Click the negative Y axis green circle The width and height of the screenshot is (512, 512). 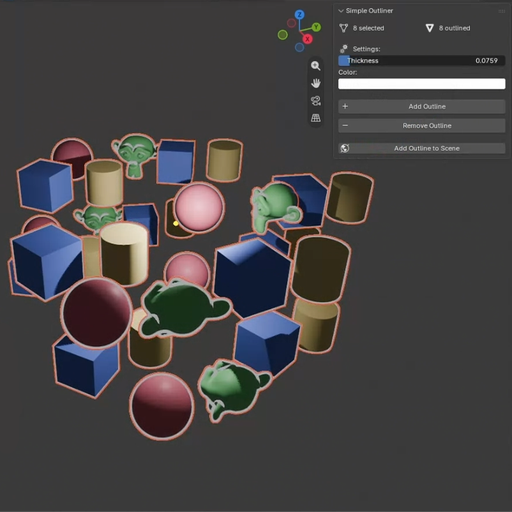pyautogui.click(x=283, y=35)
